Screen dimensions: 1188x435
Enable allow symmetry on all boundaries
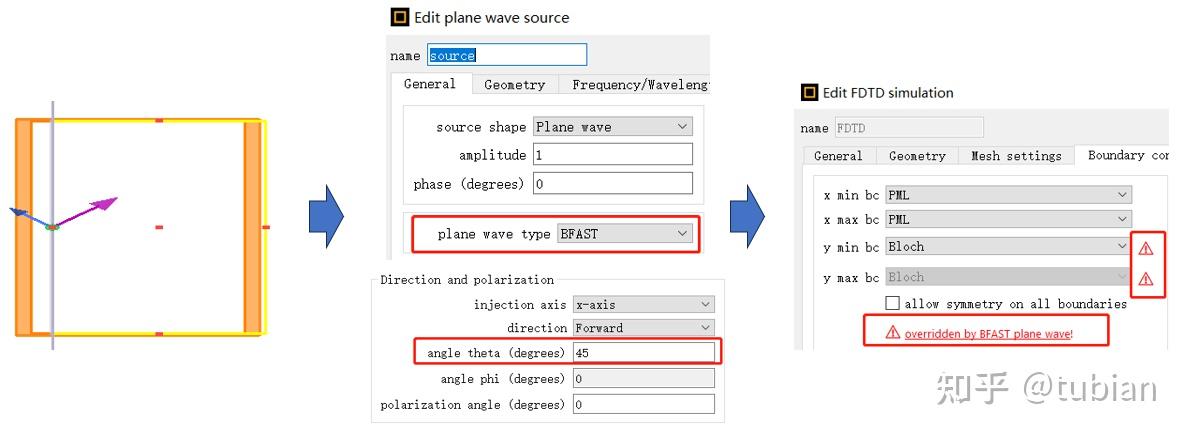coord(893,303)
